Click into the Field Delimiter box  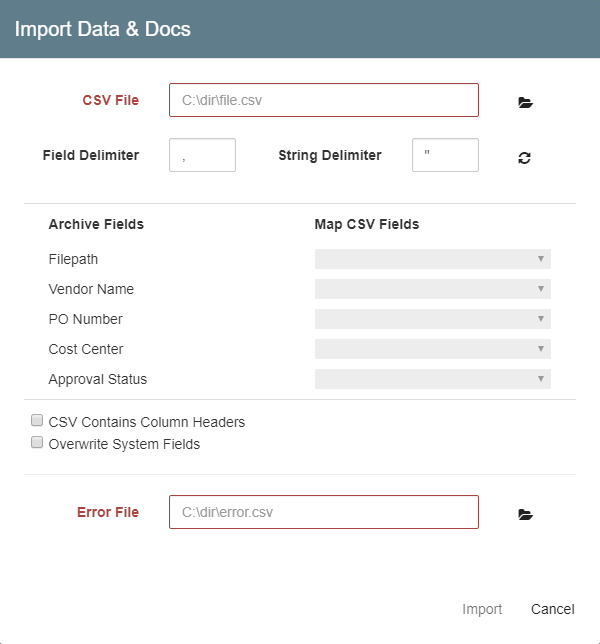click(x=202, y=155)
